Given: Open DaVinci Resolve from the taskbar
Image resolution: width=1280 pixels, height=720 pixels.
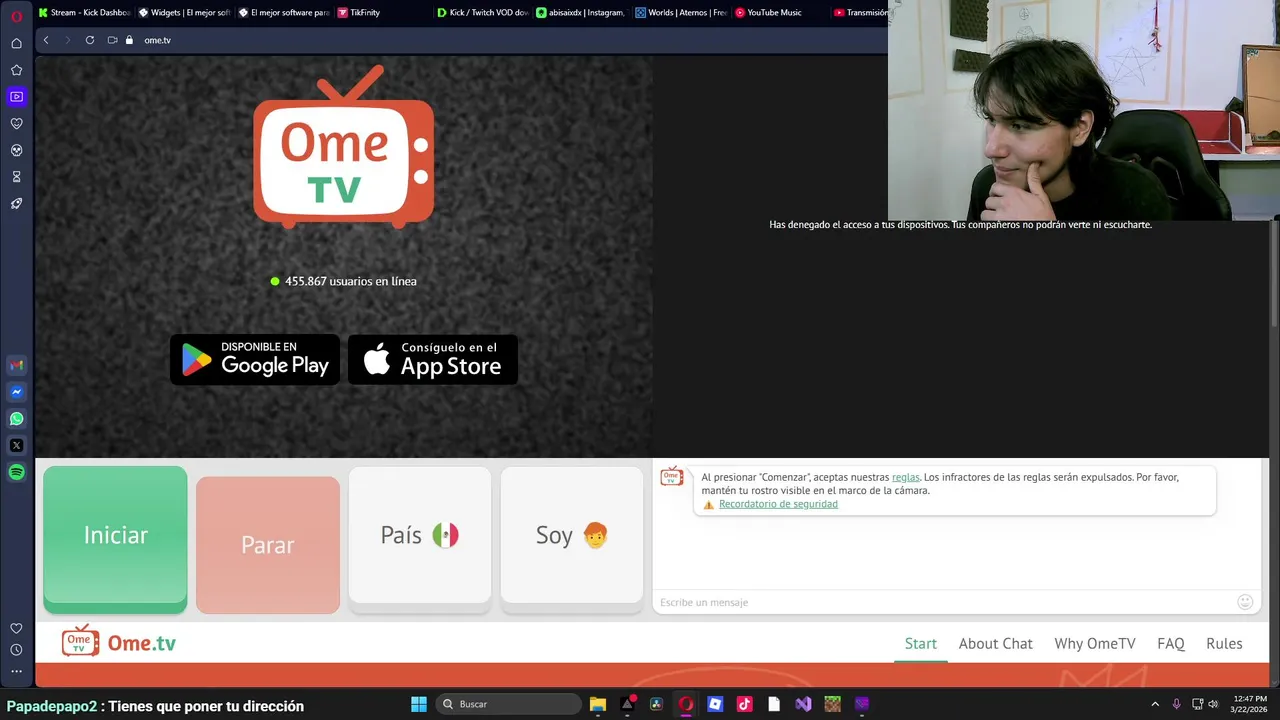Looking at the screenshot, I should point(656,704).
